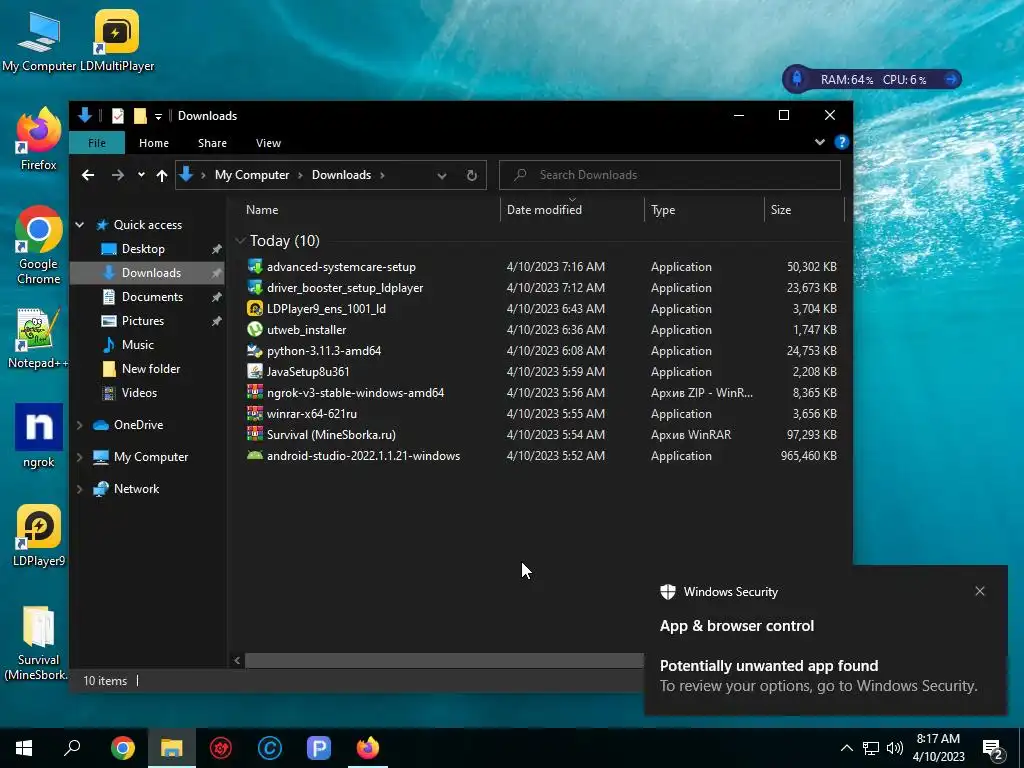Viewport: 1024px width, 768px height.
Task: Go up one level with the up arrow
Action: point(162,175)
